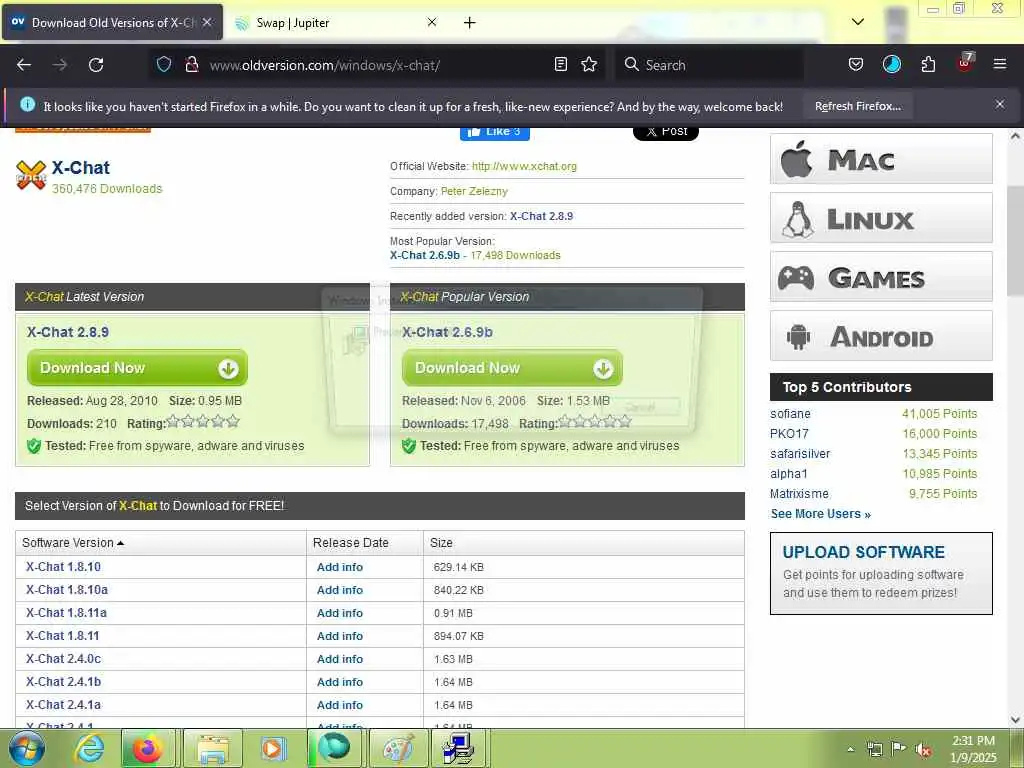Open Windows Explorer from taskbar
The image size is (1024, 768).
(x=213, y=749)
